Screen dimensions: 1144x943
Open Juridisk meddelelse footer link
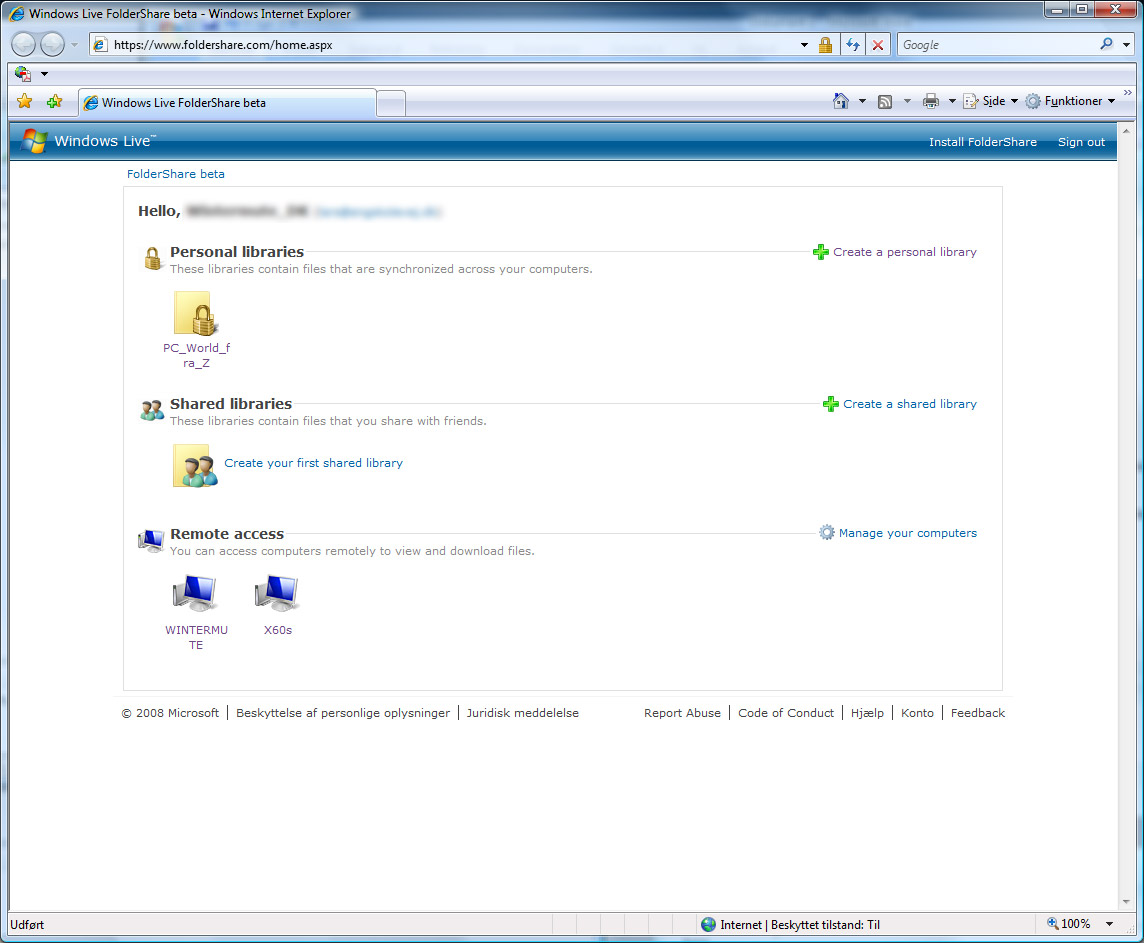click(x=522, y=713)
